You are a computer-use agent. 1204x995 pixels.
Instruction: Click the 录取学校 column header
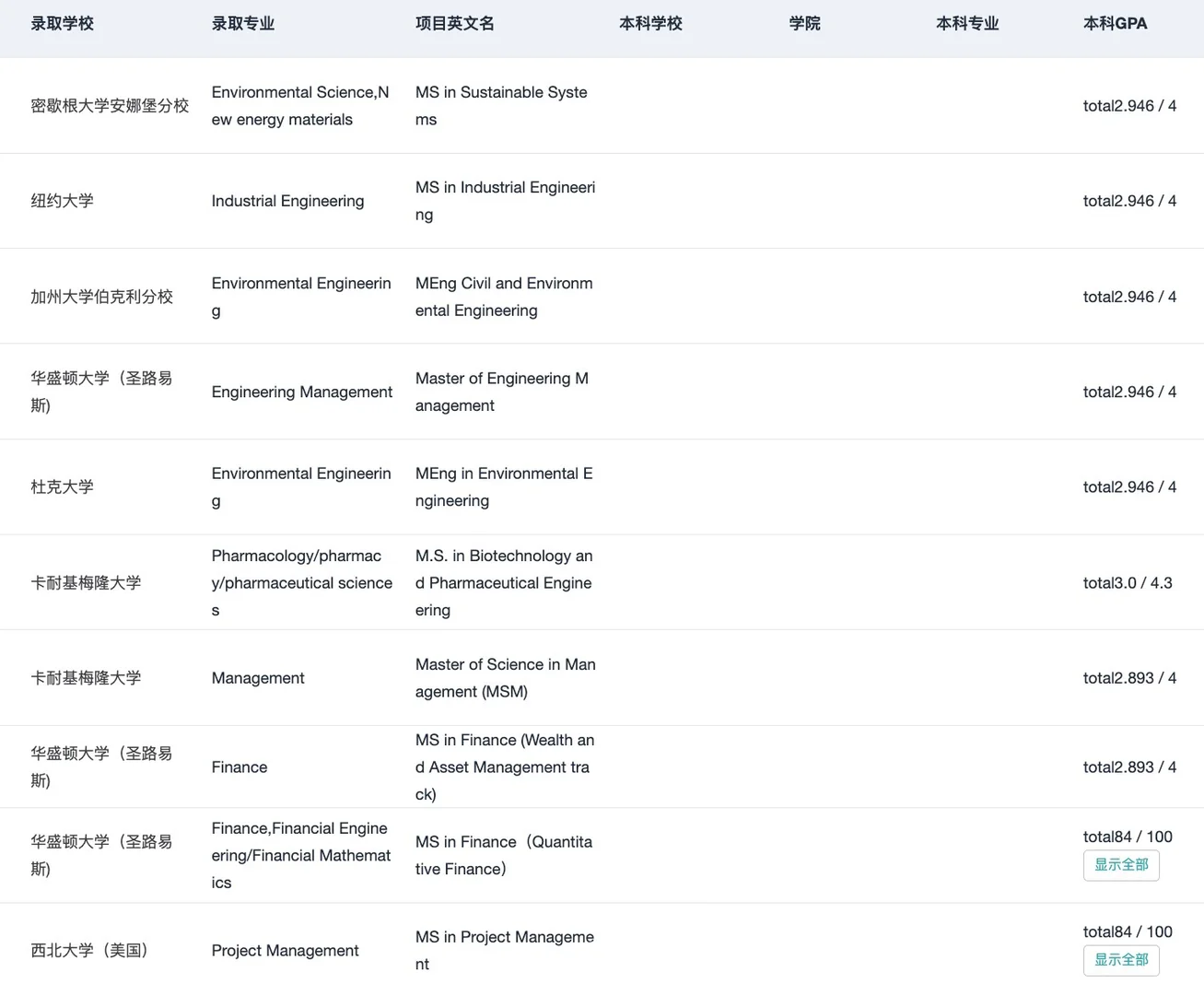coord(63,24)
